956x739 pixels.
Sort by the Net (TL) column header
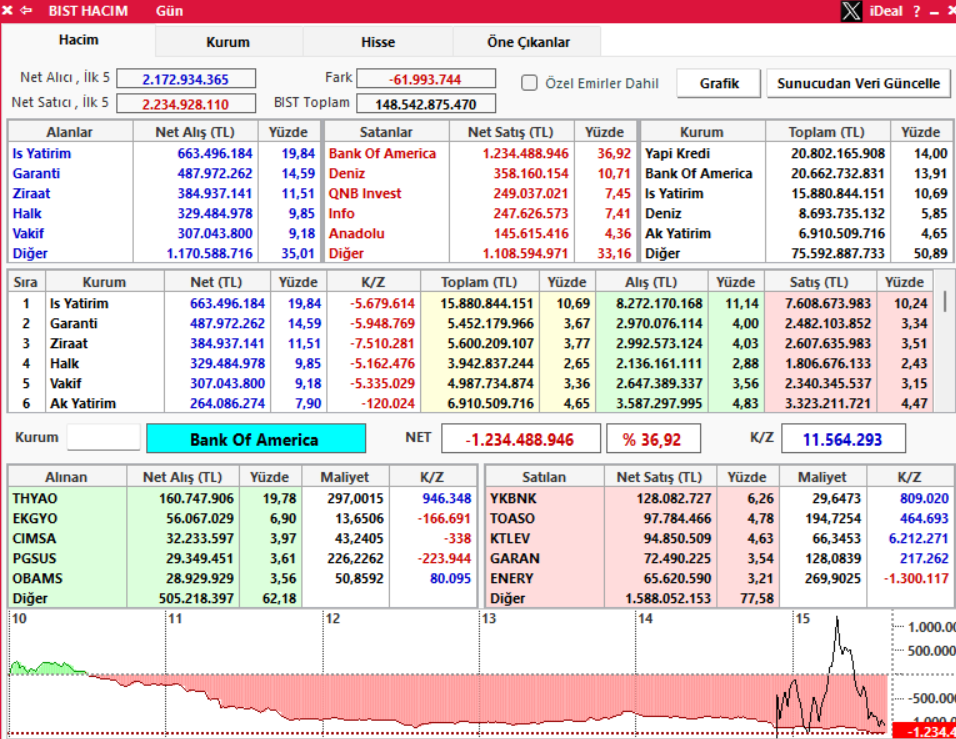click(216, 282)
